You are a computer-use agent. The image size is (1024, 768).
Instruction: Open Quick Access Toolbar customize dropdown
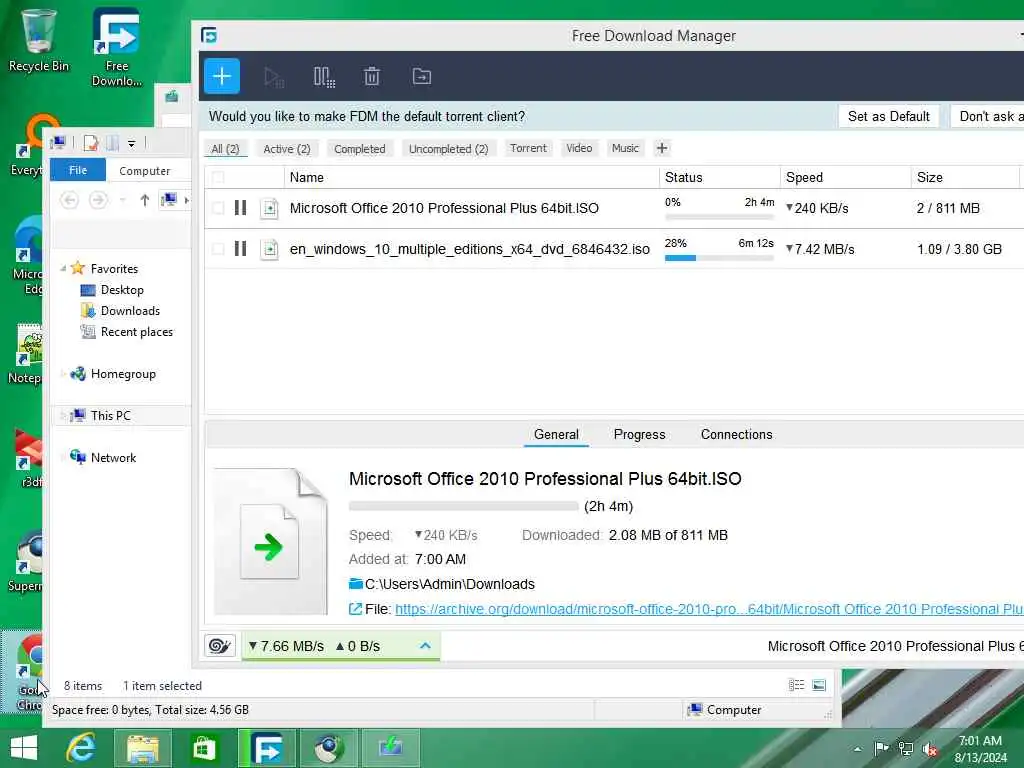(x=131, y=143)
